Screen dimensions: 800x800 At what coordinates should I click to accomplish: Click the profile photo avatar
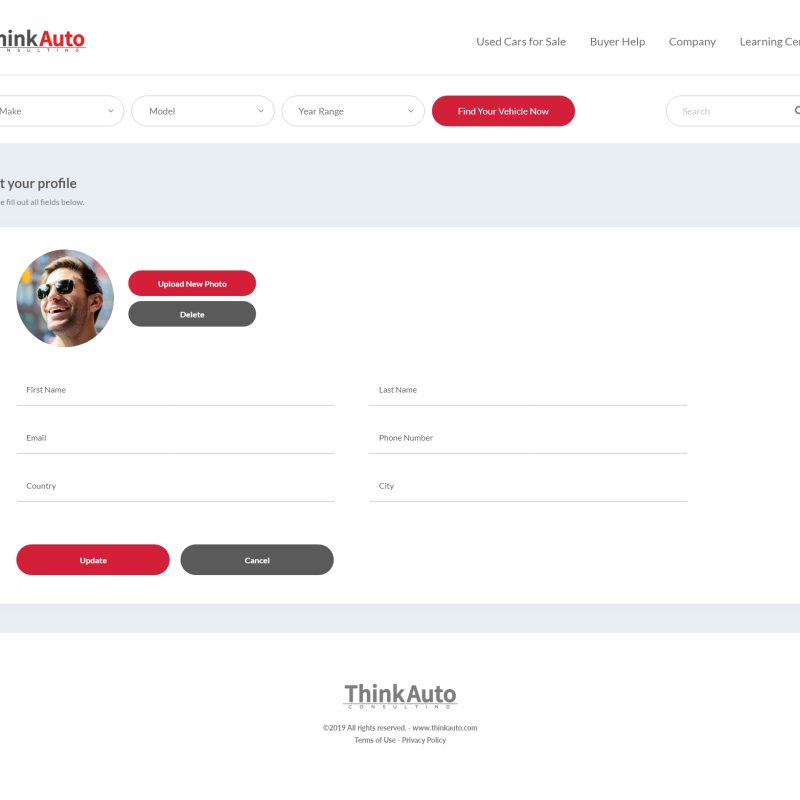65,298
